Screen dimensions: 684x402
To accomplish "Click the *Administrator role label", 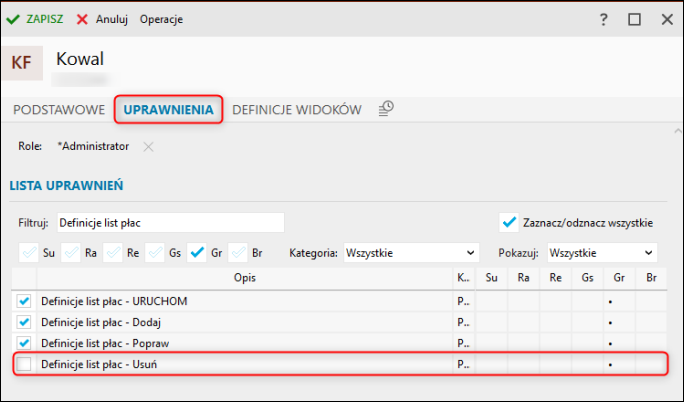I will click(93, 146).
